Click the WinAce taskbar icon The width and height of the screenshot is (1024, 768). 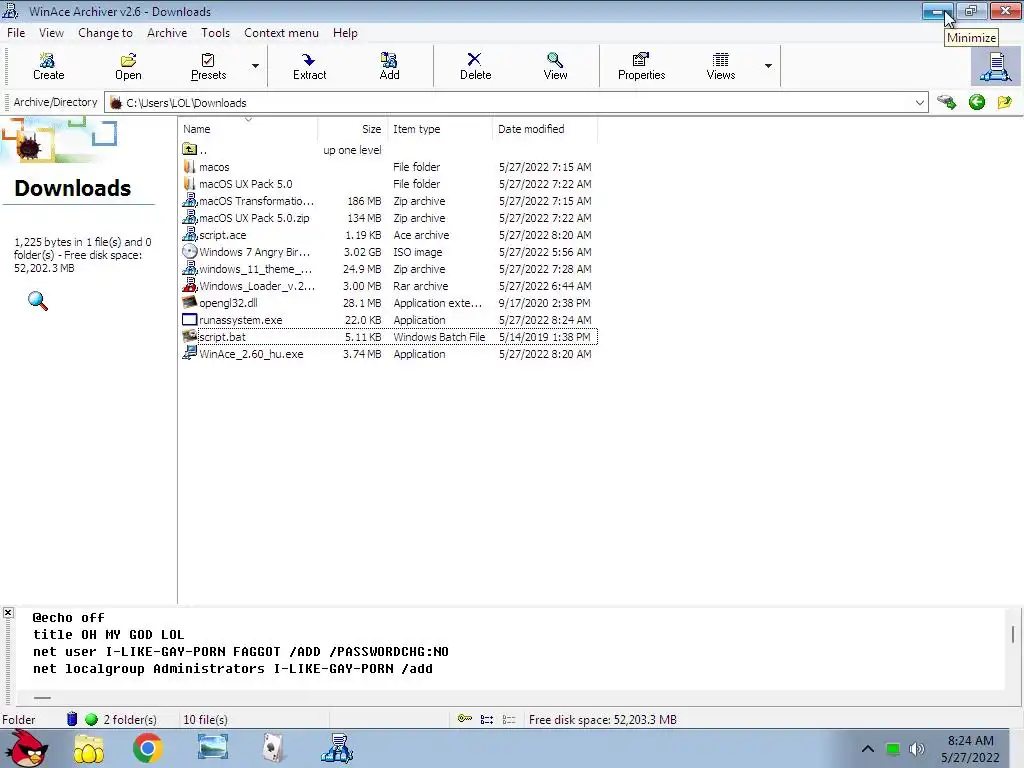337,749
